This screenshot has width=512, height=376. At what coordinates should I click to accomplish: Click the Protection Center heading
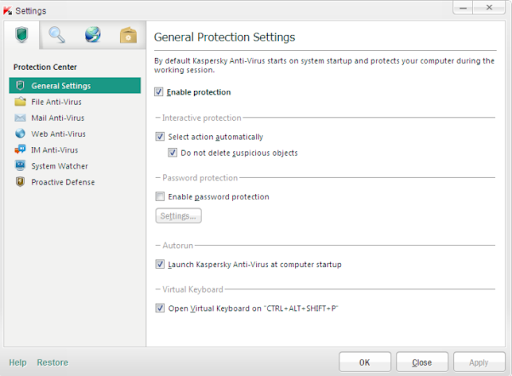click(x=45, y=67)
